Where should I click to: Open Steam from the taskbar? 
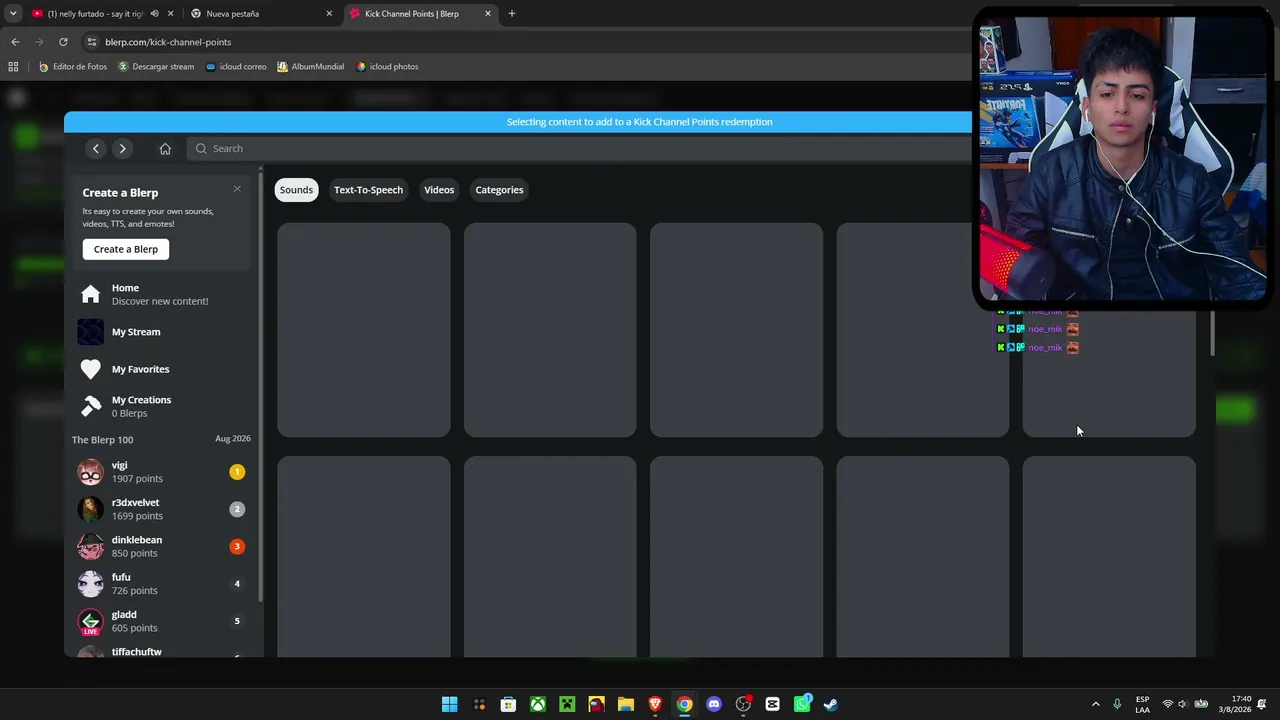831,704
